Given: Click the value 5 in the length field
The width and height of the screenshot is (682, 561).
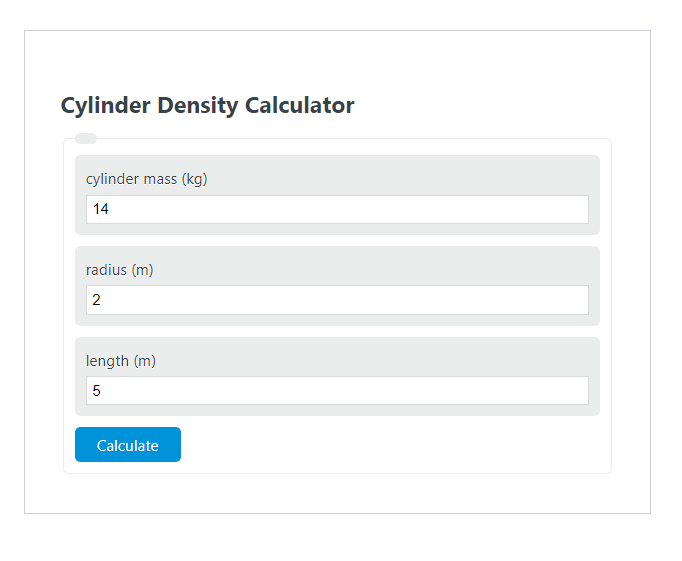Looking at the screenshot, I should coord(97,391).
